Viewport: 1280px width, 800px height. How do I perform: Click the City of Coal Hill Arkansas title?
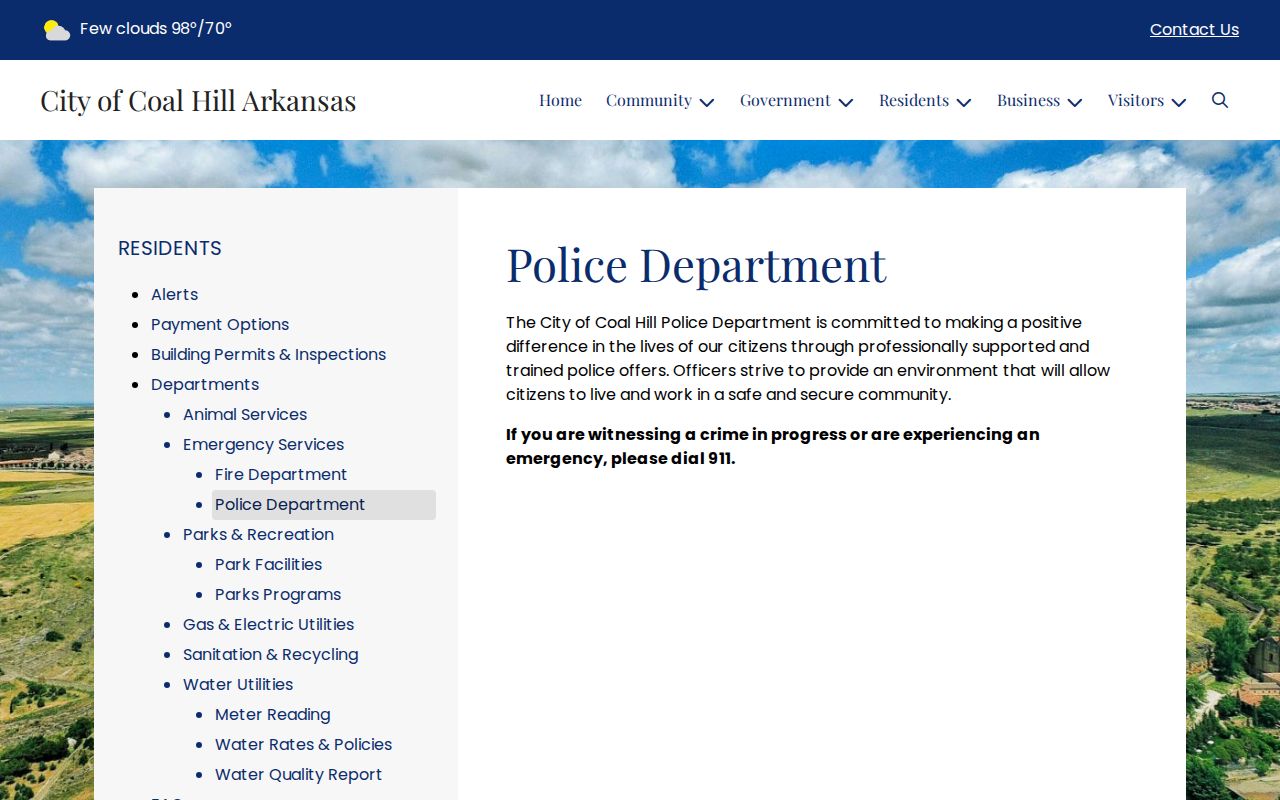pyautogui.click(x=198, y=100)
